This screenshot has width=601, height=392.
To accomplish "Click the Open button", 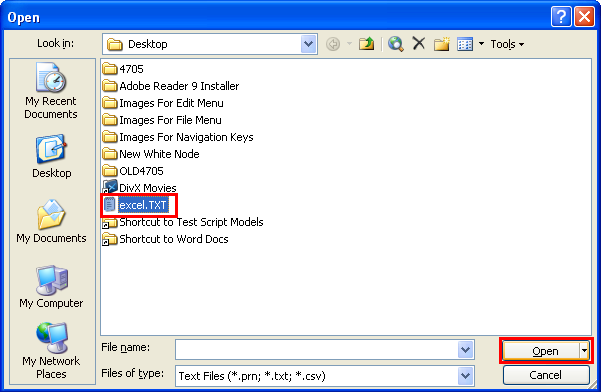I will click(541, 351).
